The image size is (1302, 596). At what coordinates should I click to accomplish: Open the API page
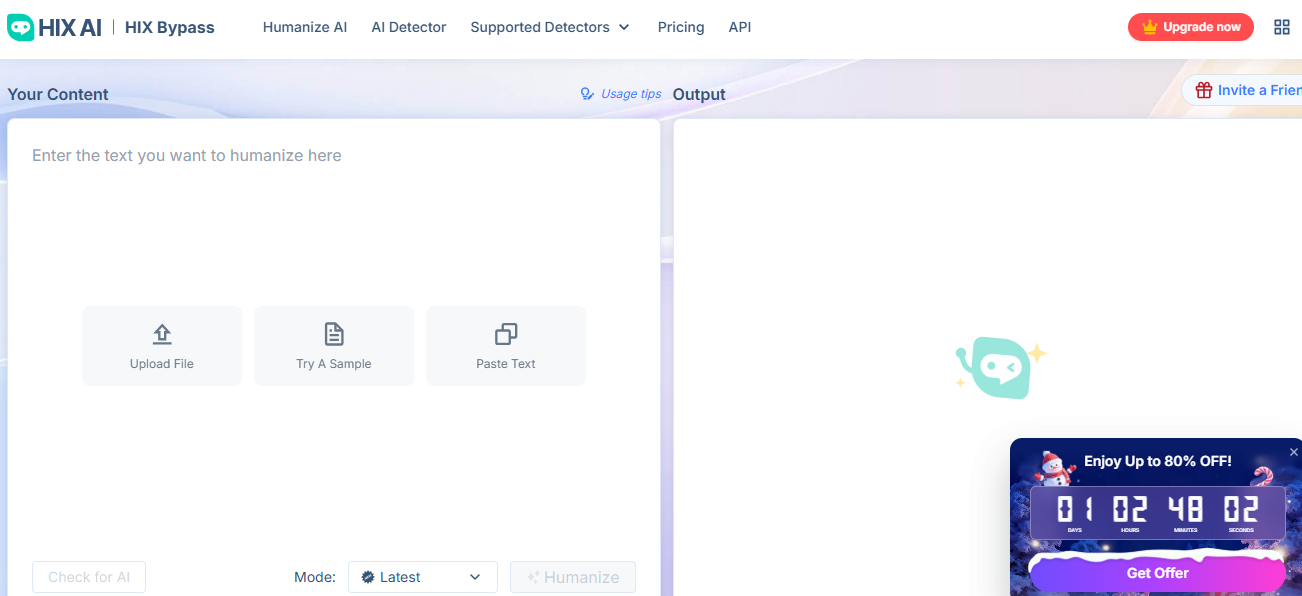740,27
